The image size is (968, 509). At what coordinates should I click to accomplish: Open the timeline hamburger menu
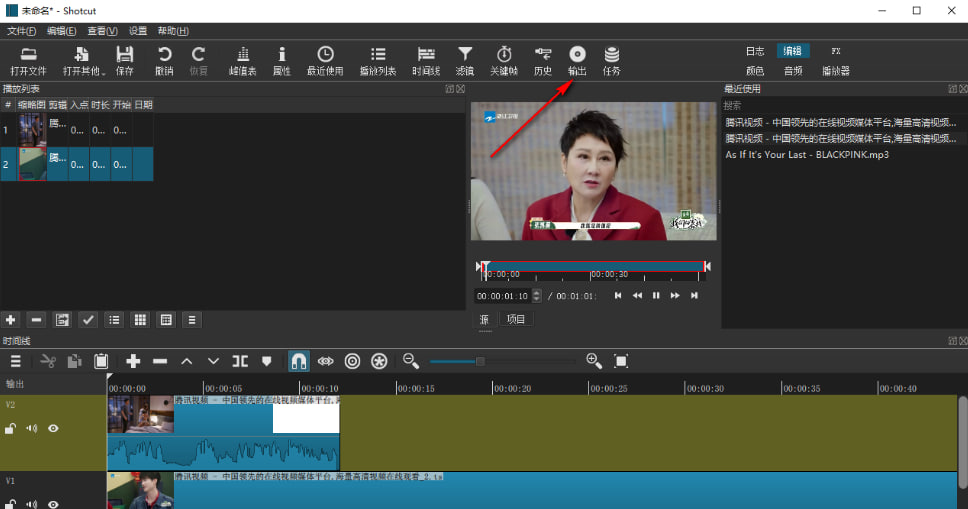point(16,361)
